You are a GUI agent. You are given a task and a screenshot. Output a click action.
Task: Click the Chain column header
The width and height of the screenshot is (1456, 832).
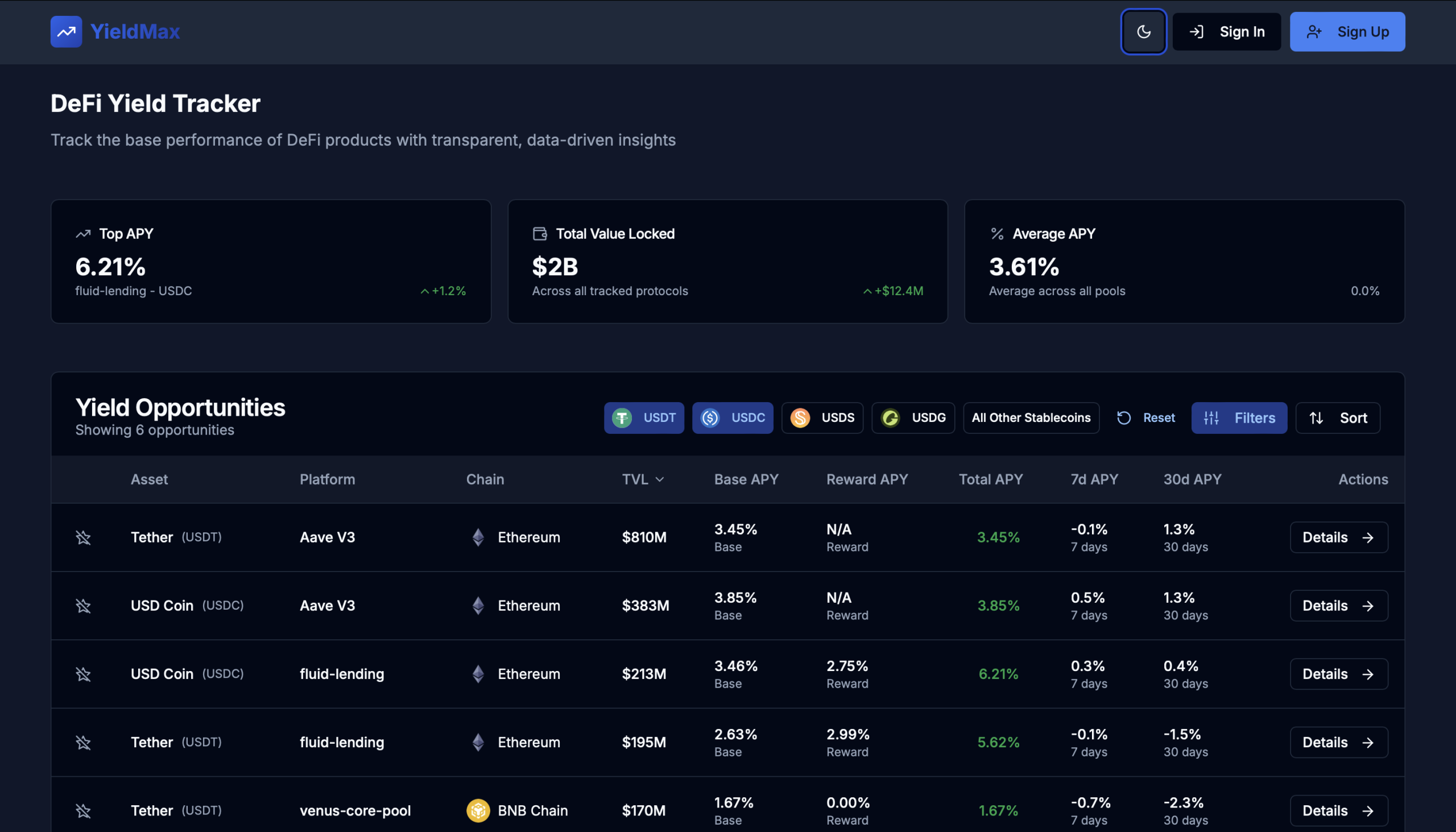pyautogui.click(x=485, y=479)
